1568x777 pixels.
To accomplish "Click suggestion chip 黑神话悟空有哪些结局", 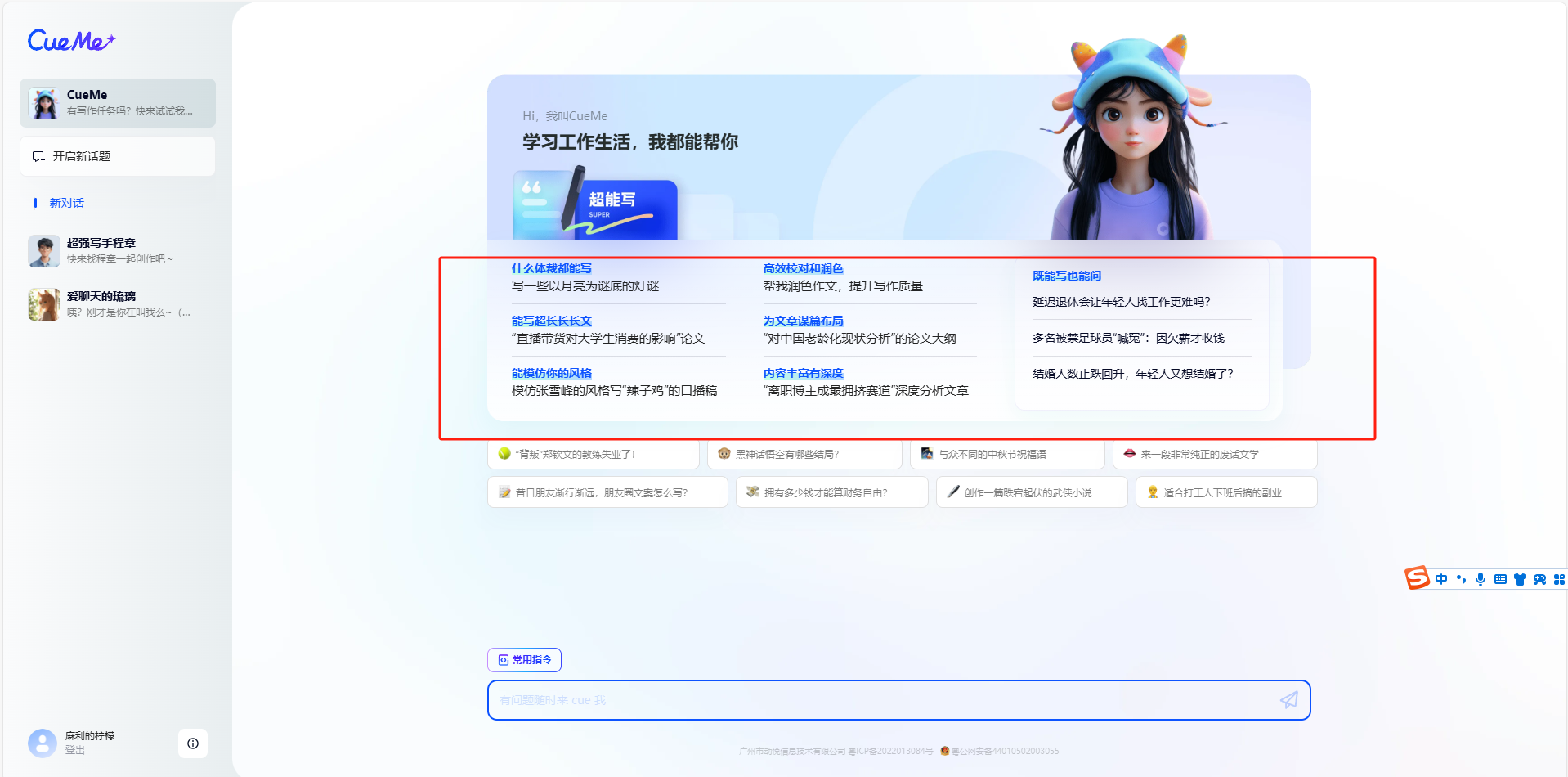I will coord(804,454).
